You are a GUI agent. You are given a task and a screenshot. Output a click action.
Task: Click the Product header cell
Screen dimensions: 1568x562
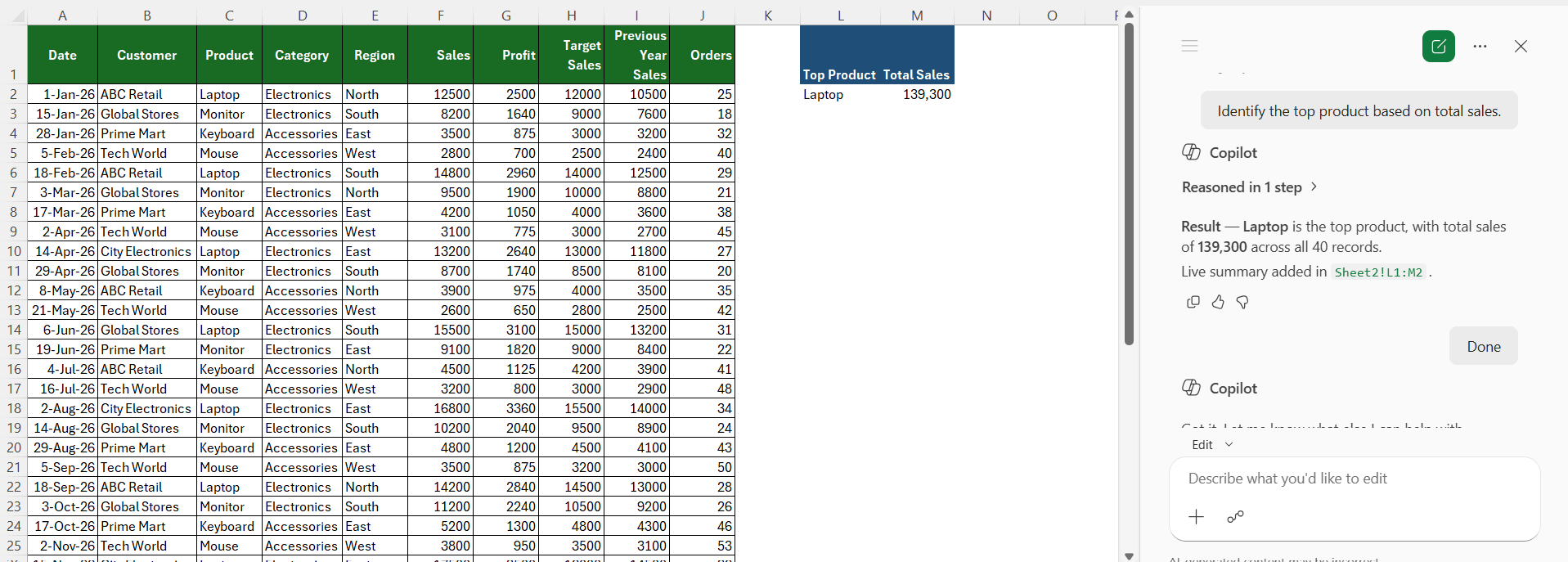230,55
